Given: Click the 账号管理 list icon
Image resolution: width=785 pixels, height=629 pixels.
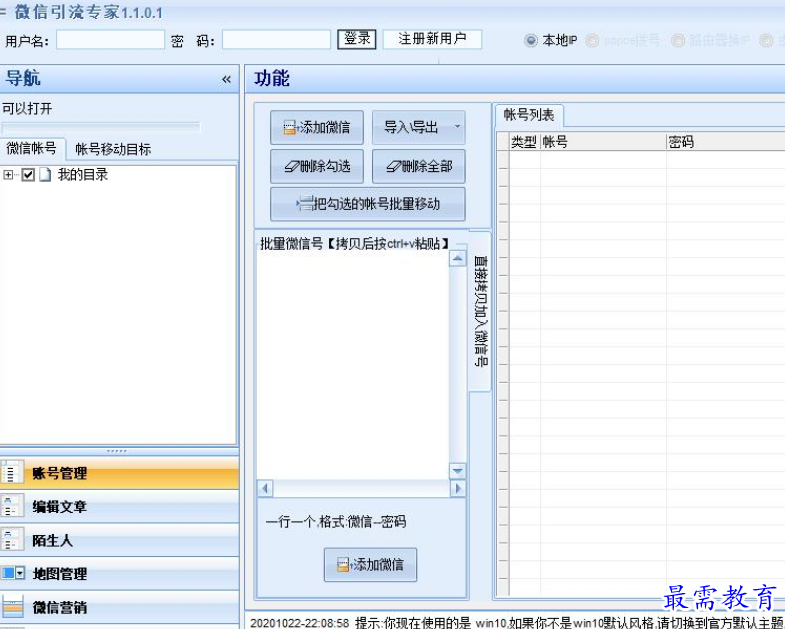Looking at the screenshot, I should click(x=12, y=472).
